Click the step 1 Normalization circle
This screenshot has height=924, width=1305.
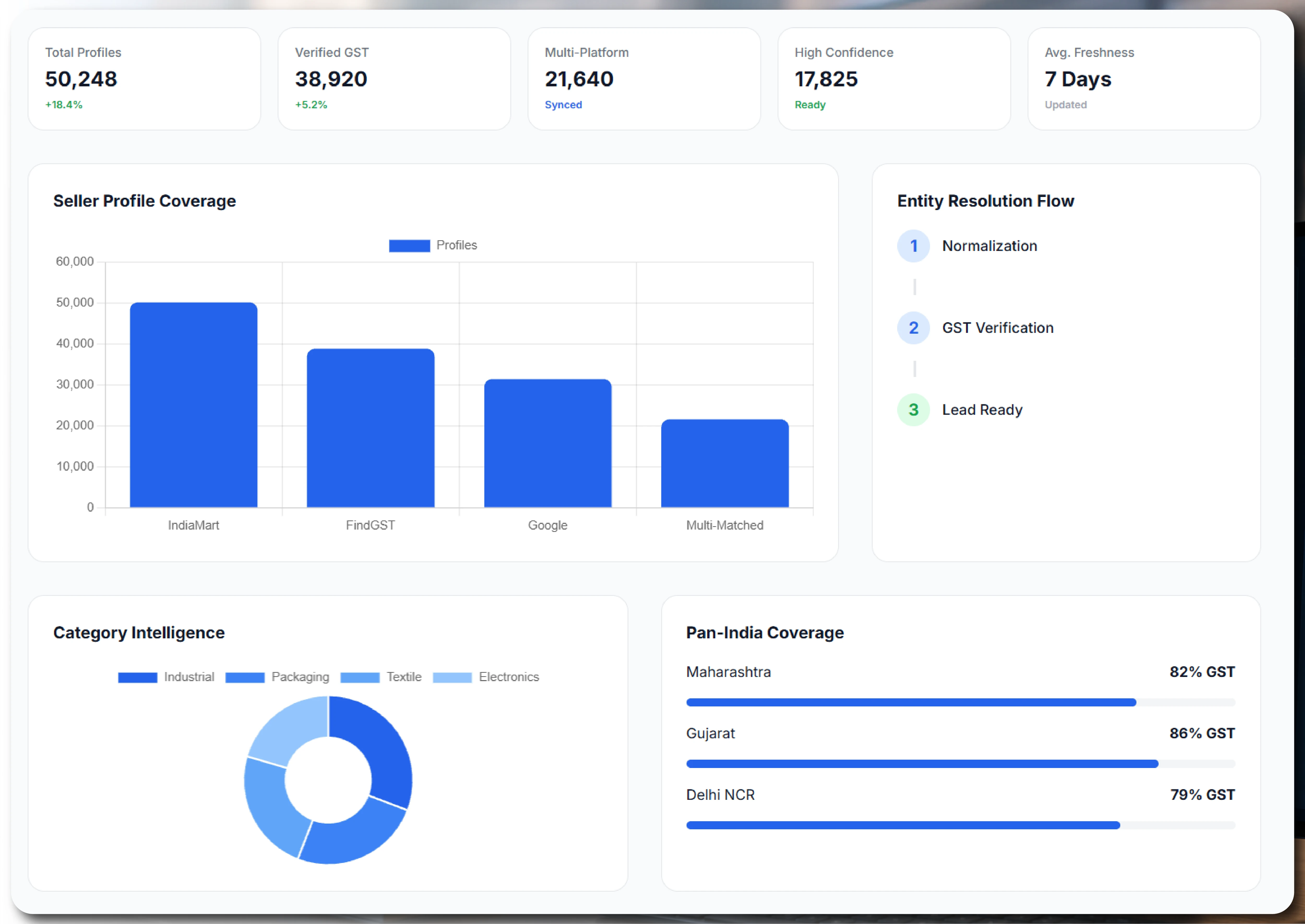[913, 246]
